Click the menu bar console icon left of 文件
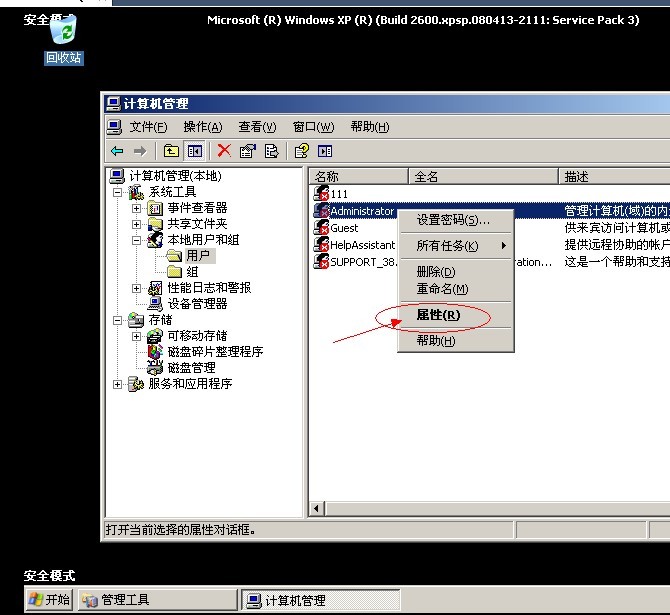The width and height of the screenshot is (670, 615). 114,127
